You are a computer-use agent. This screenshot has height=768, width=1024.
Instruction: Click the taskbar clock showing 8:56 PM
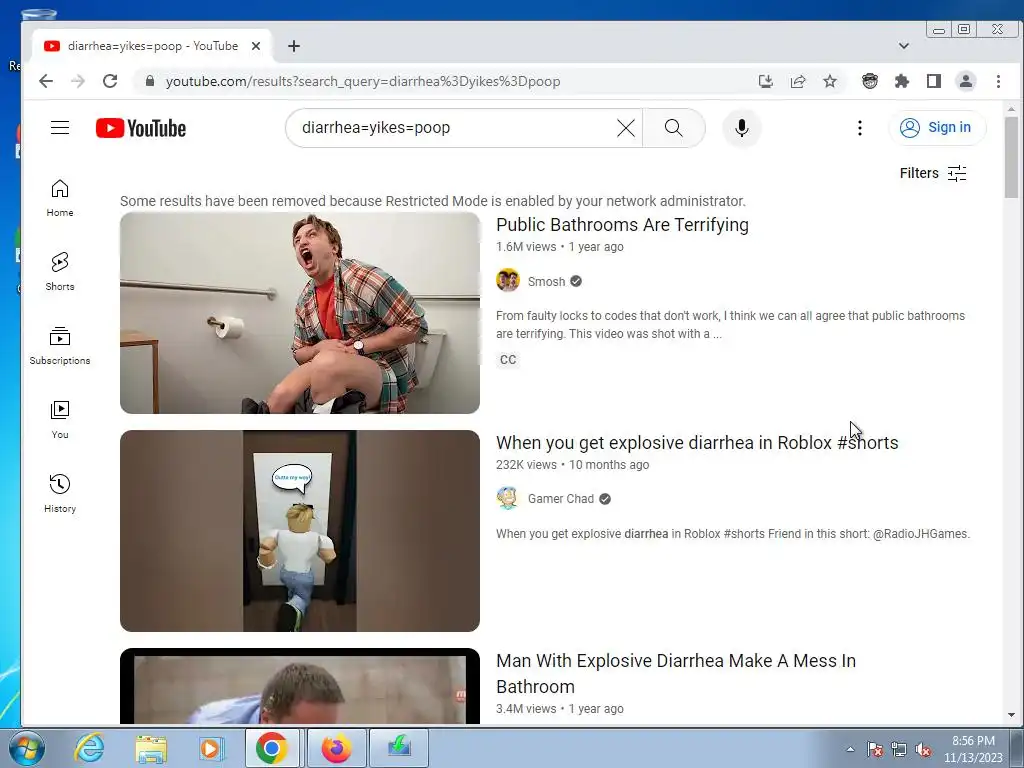click(x=973, y=749)
